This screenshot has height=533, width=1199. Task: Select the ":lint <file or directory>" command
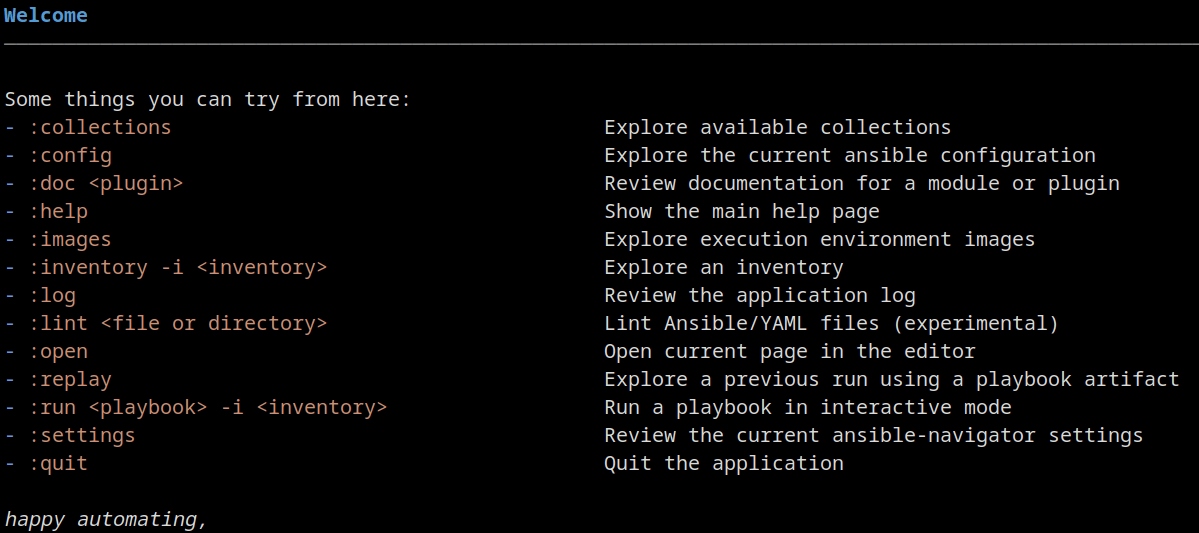click(x=178, y=323)
